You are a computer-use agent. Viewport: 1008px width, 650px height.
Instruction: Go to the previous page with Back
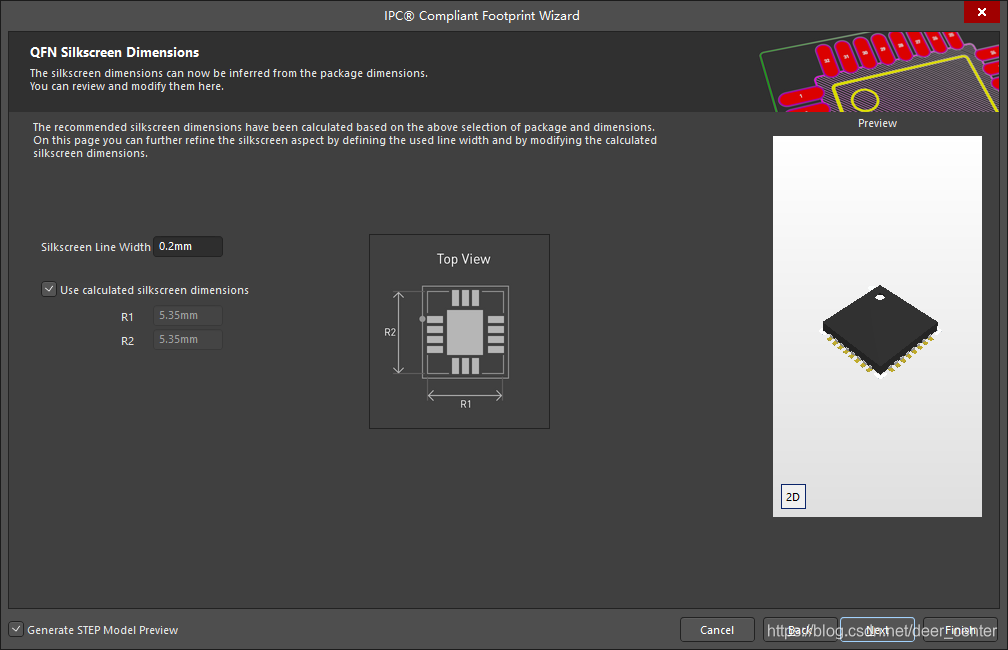[x=800, y=630]
